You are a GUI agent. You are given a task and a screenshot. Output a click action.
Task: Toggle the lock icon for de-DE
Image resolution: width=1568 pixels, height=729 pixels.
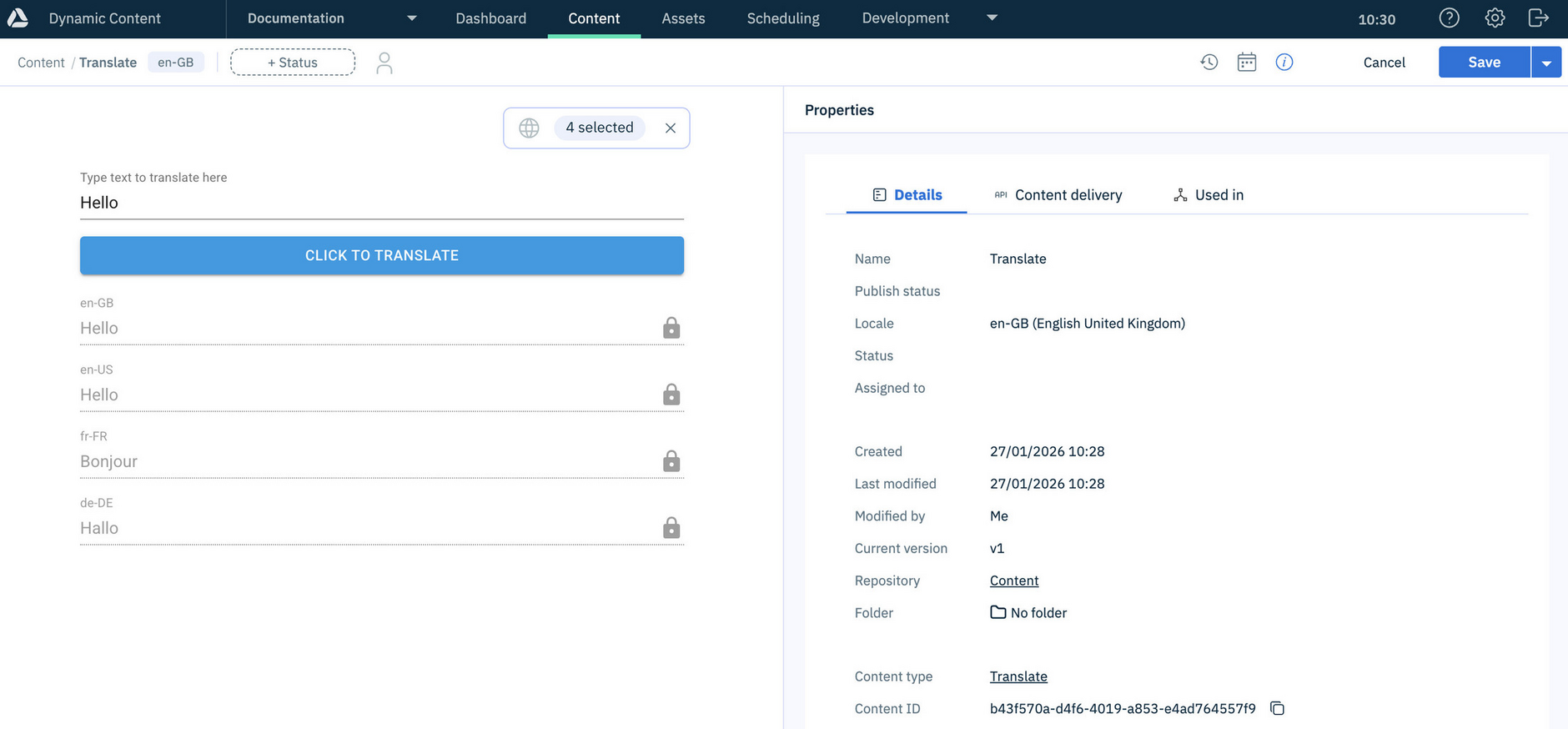(x=671, y=527)
